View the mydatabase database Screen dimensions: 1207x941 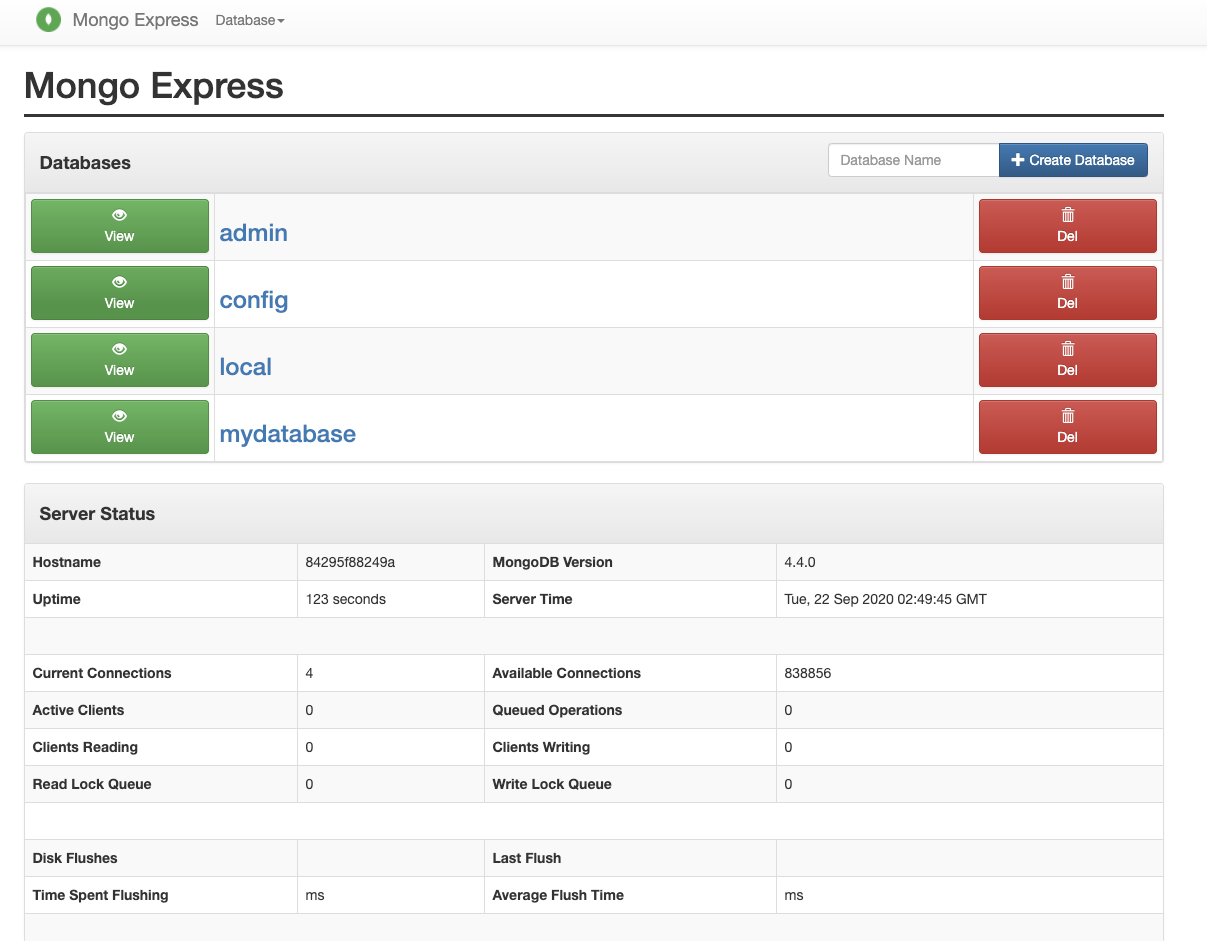click(120, 427)
